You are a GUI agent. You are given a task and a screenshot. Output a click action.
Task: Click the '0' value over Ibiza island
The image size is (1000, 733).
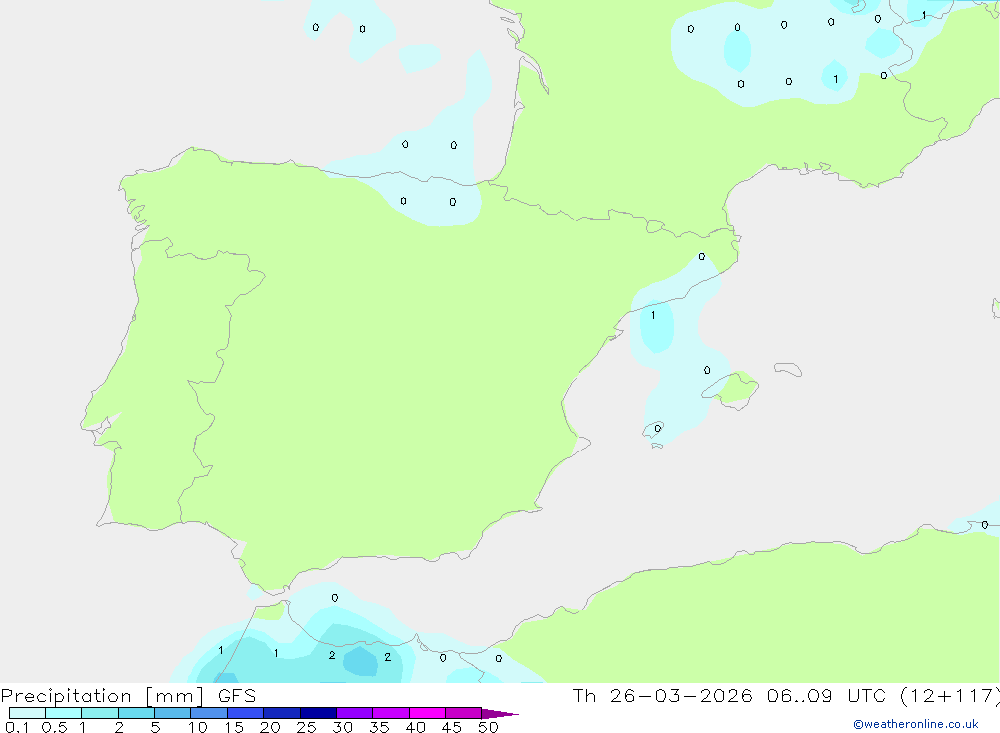[658, 429]
